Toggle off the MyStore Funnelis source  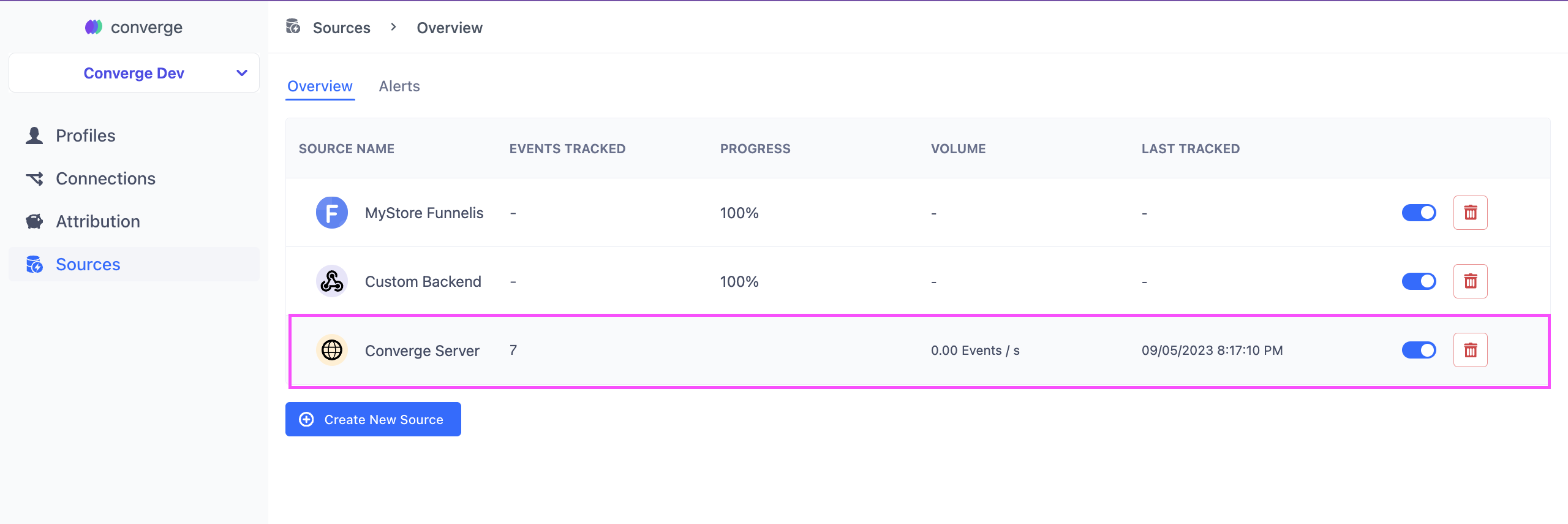(x=1419, y=213)
